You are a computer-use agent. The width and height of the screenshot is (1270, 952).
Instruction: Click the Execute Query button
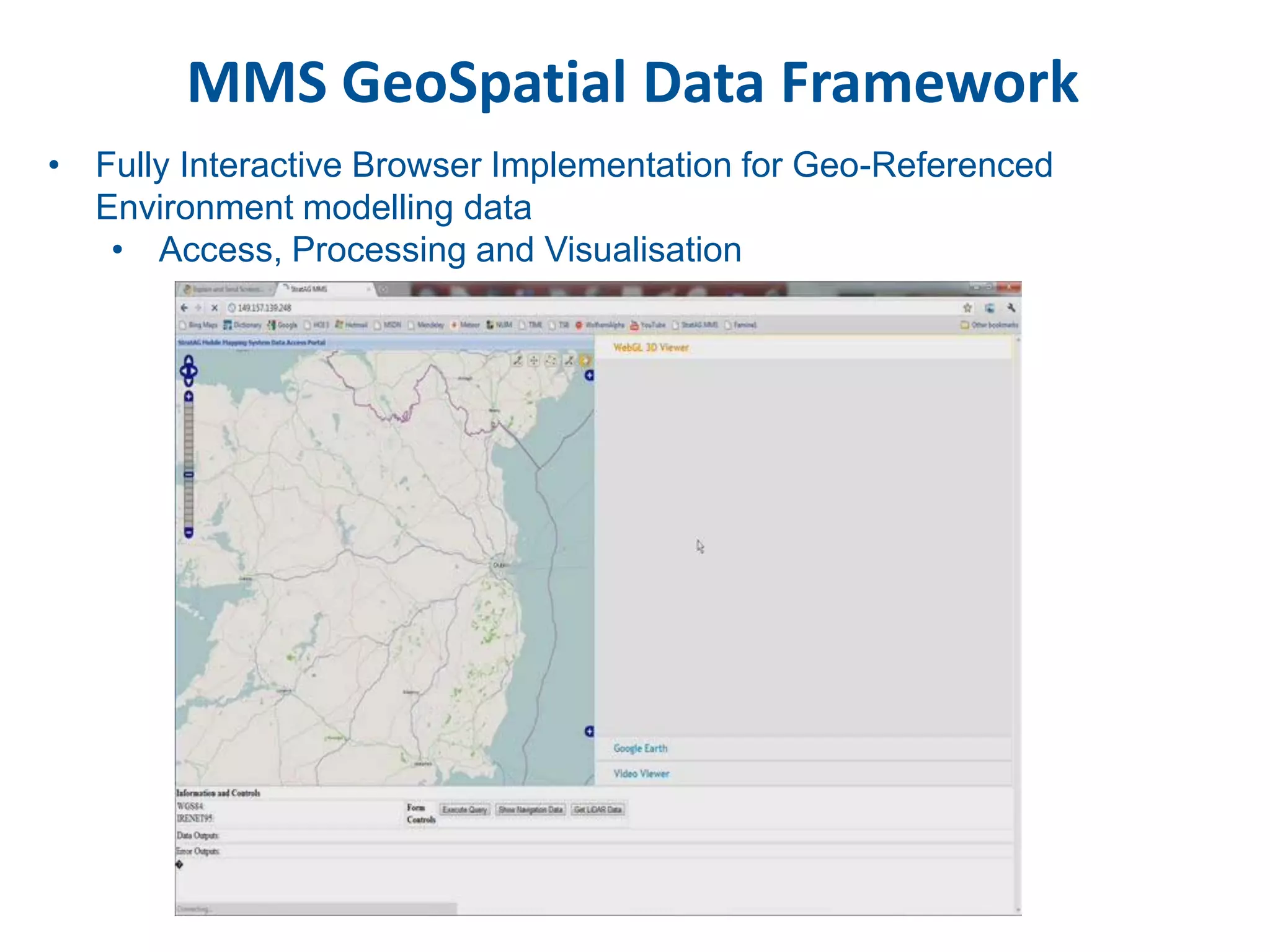(x=464, y=809)
